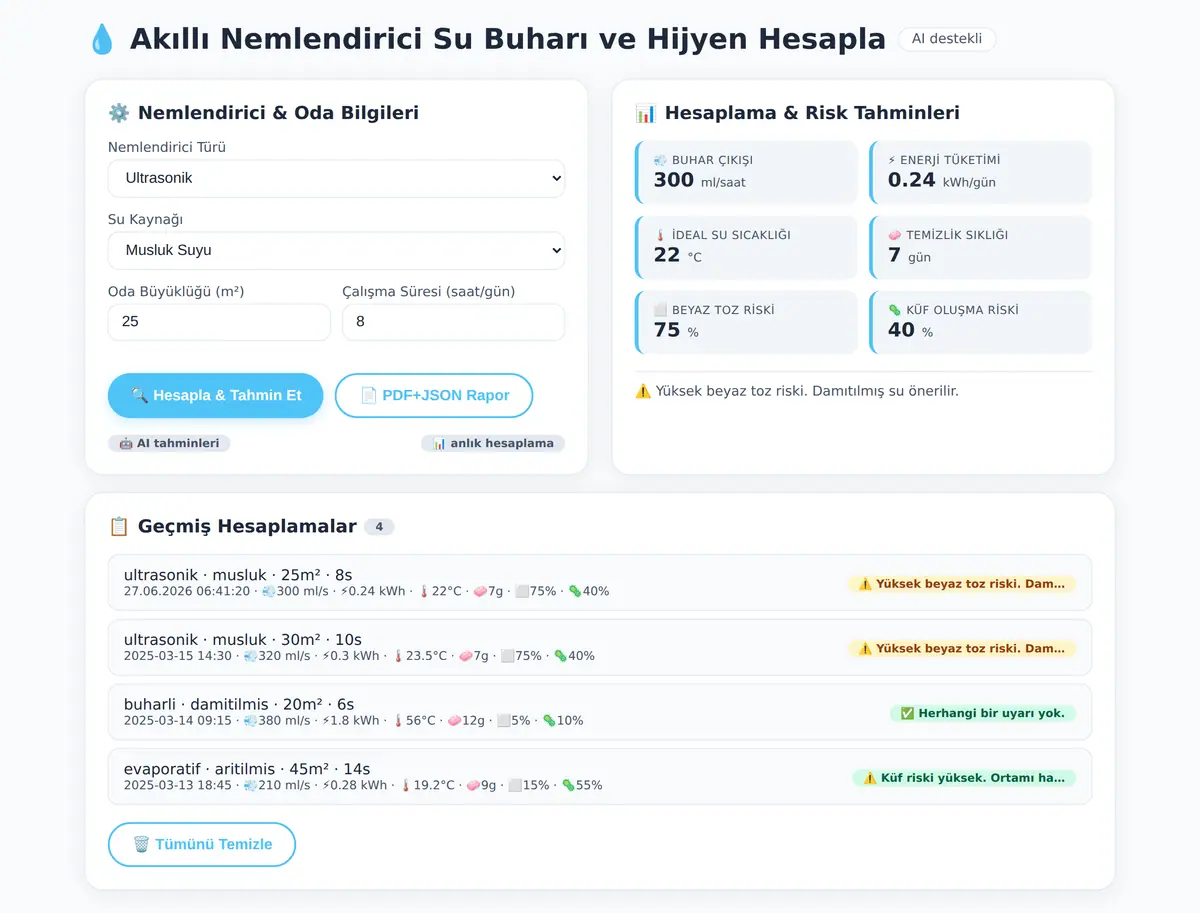Viewport: 1200px width, 913px height.
Task: Click the water drop icon in title
Action: (x=102, y=40)
